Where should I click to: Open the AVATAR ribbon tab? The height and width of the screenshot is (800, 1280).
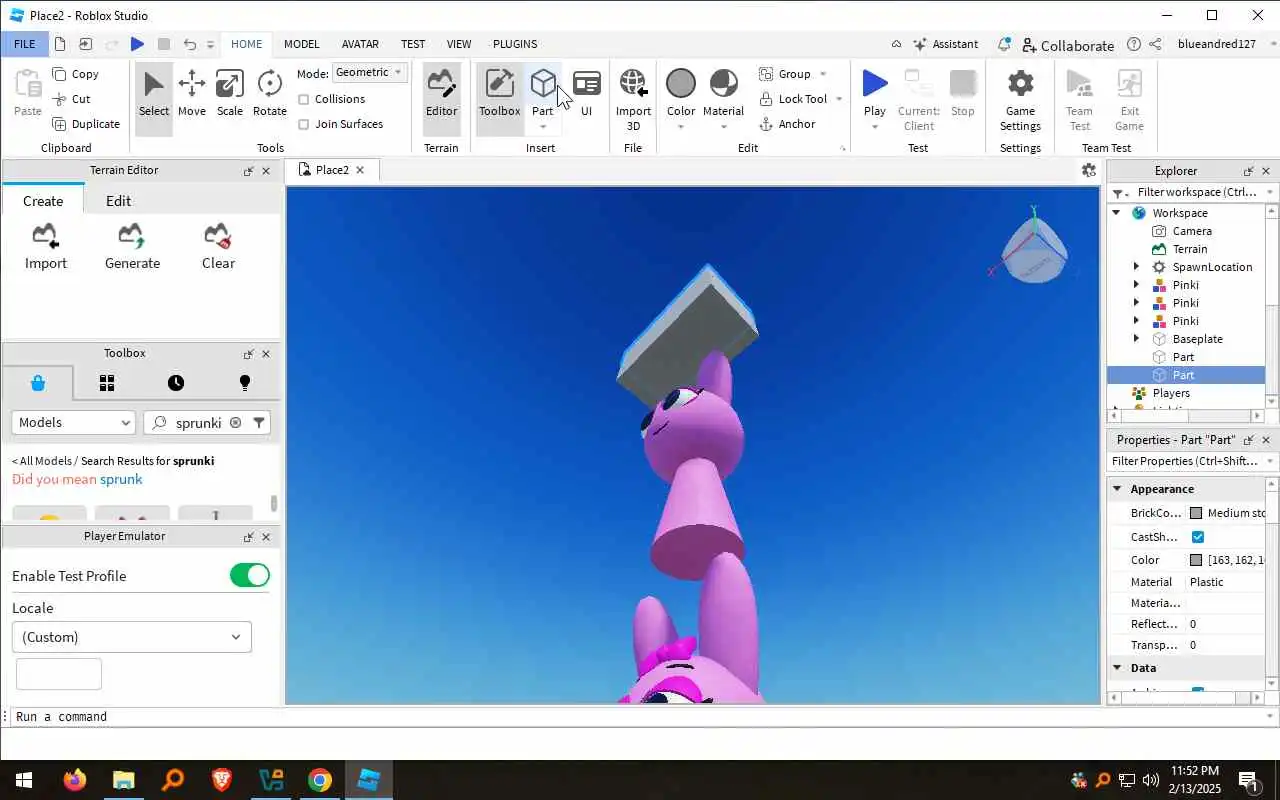(x=360, y=44)
